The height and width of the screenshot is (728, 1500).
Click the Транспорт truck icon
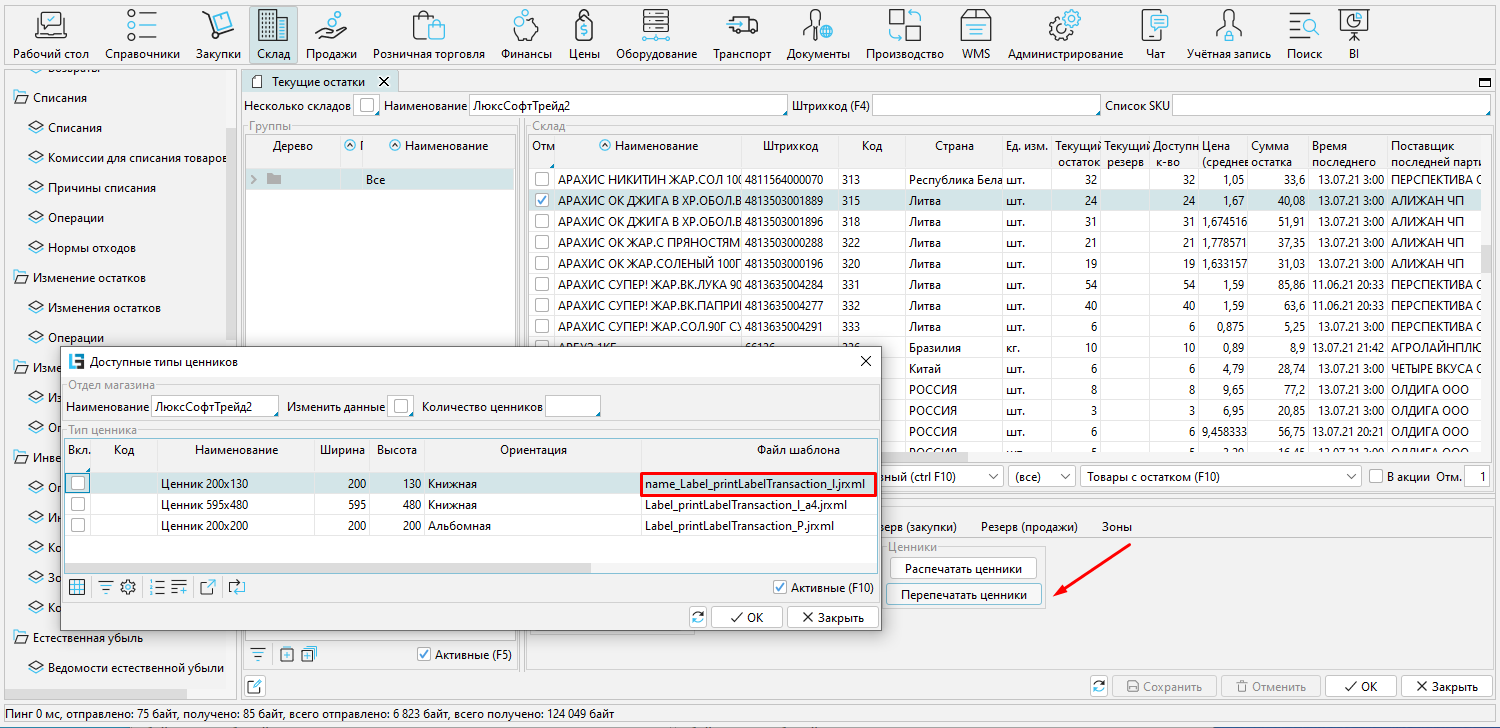[x=741, y=34]
